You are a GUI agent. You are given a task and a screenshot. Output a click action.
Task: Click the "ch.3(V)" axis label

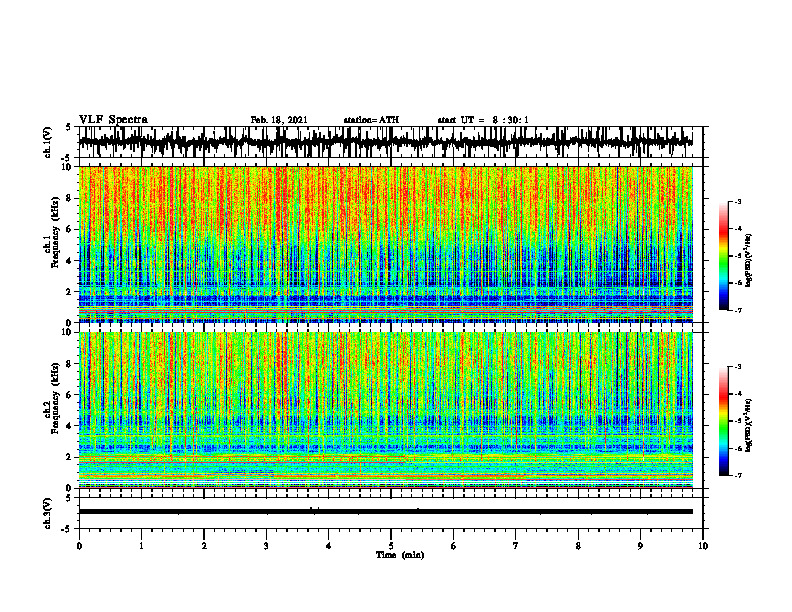pyautogui.click(x=48, y=513)
